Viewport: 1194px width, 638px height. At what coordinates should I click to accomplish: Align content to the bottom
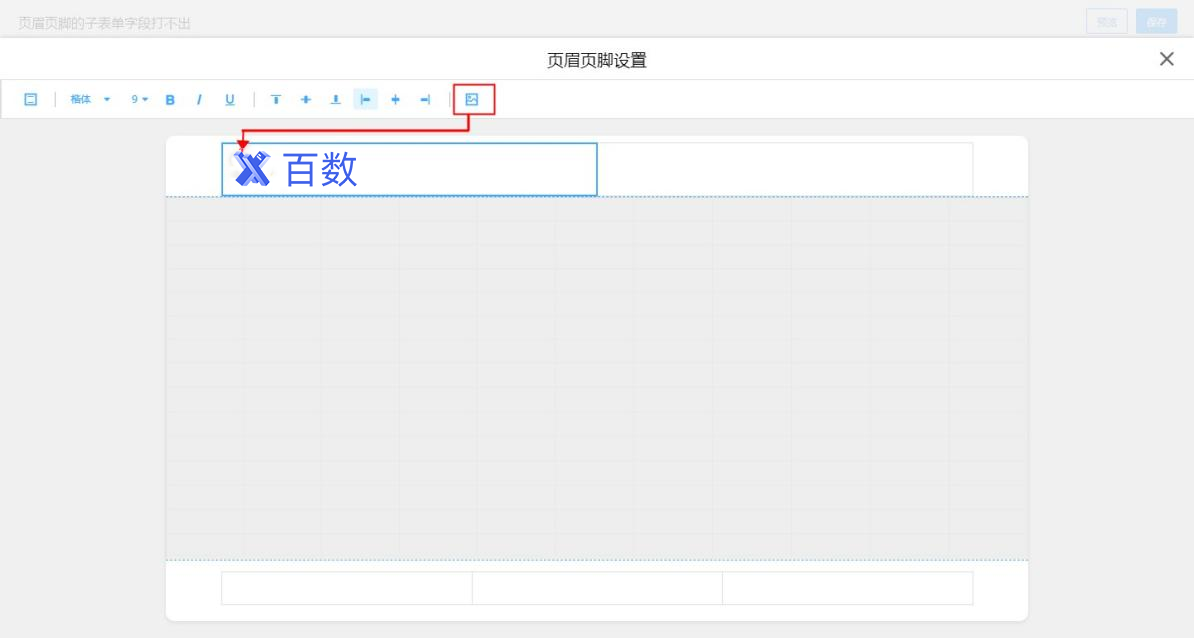(x=336, y=99)
